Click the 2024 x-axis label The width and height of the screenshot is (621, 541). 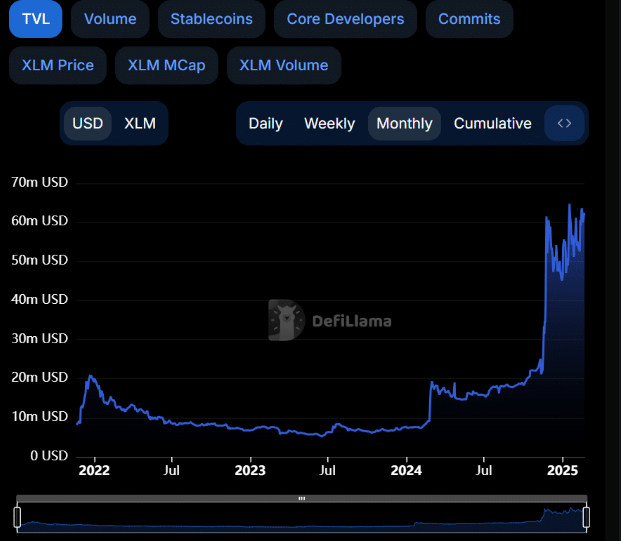pos(406,471)
